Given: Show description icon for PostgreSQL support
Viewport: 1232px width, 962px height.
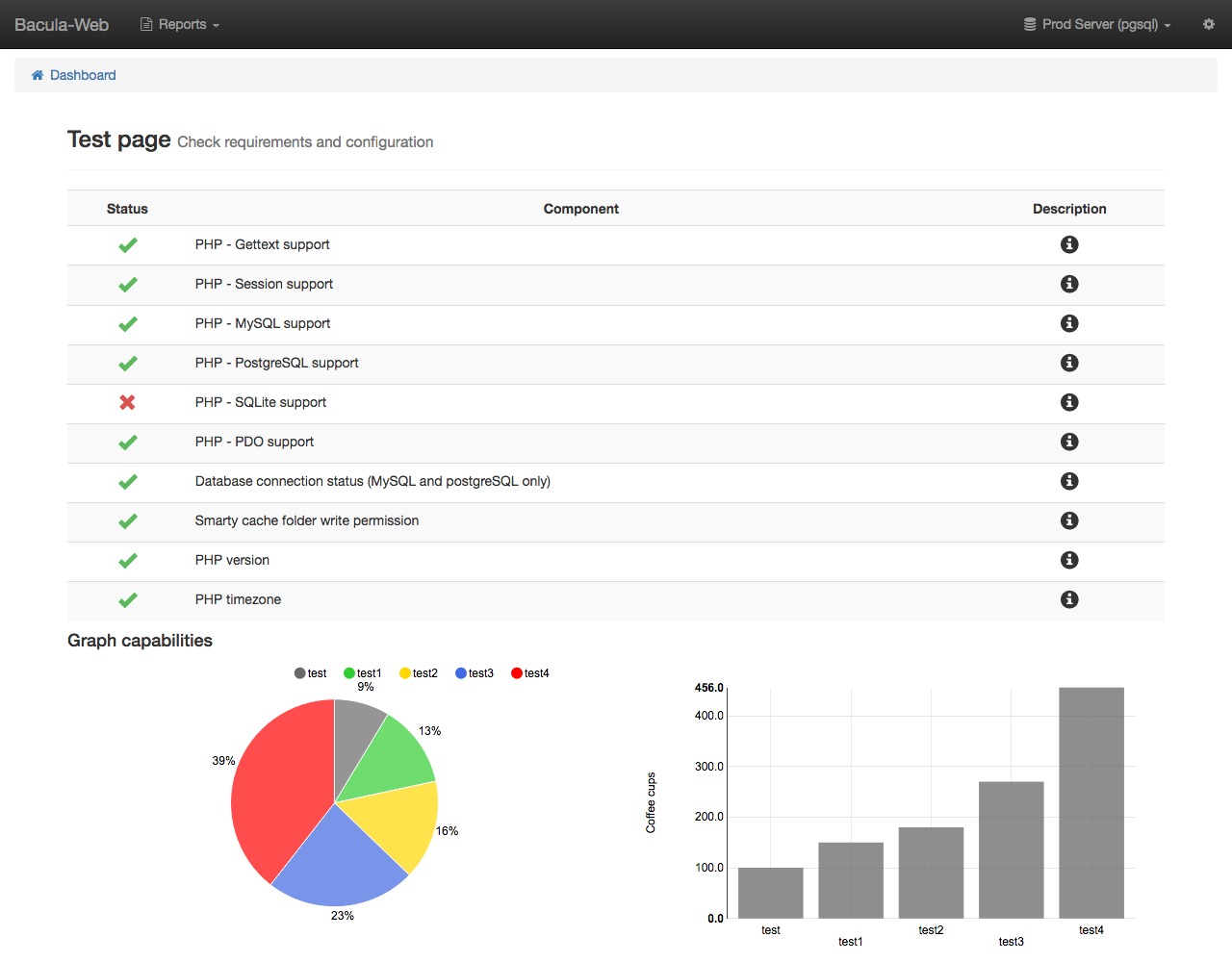Looking at the screenshot, I should (1068, 363).
